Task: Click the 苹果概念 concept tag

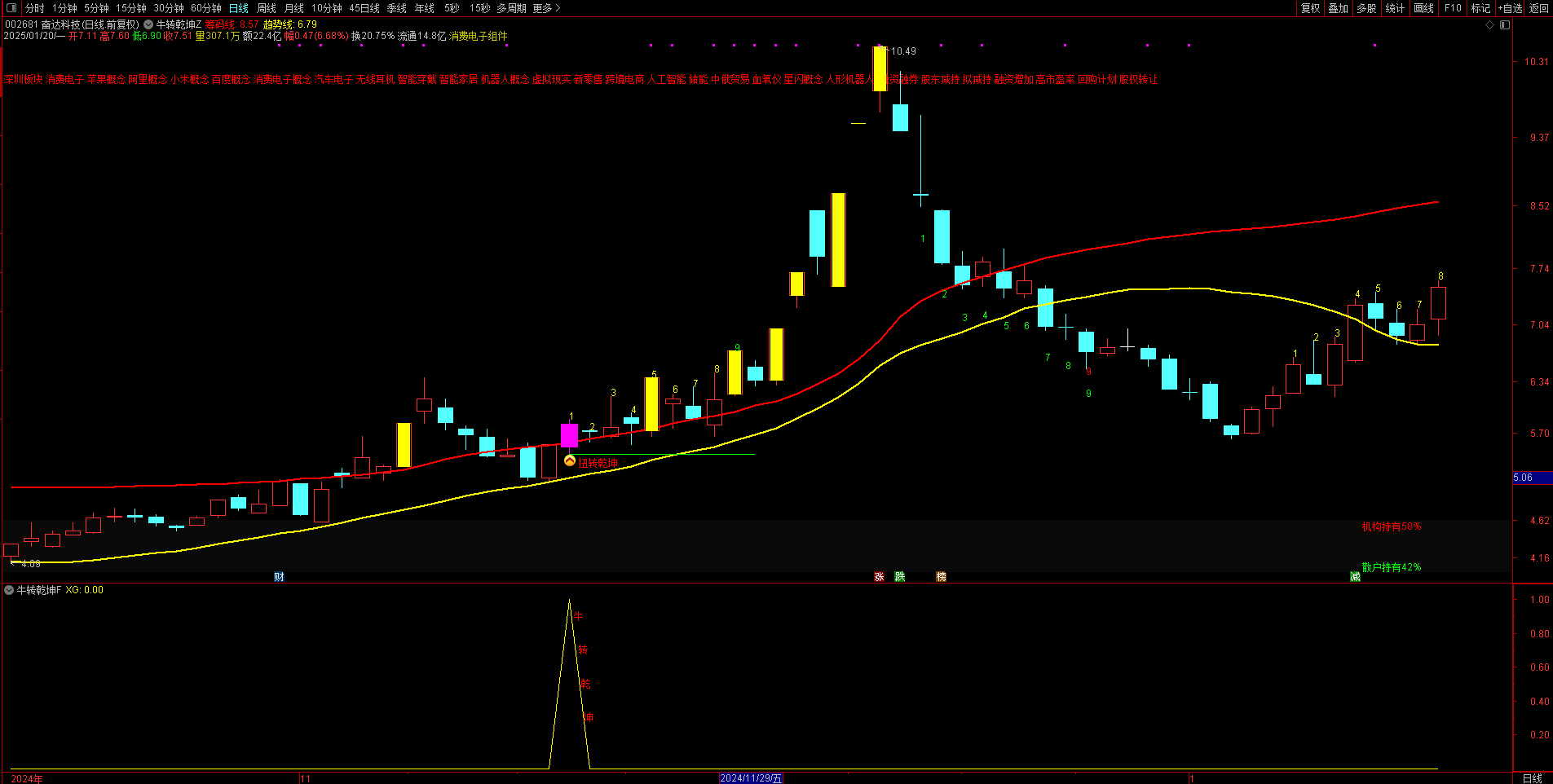Action: point(106,80)
